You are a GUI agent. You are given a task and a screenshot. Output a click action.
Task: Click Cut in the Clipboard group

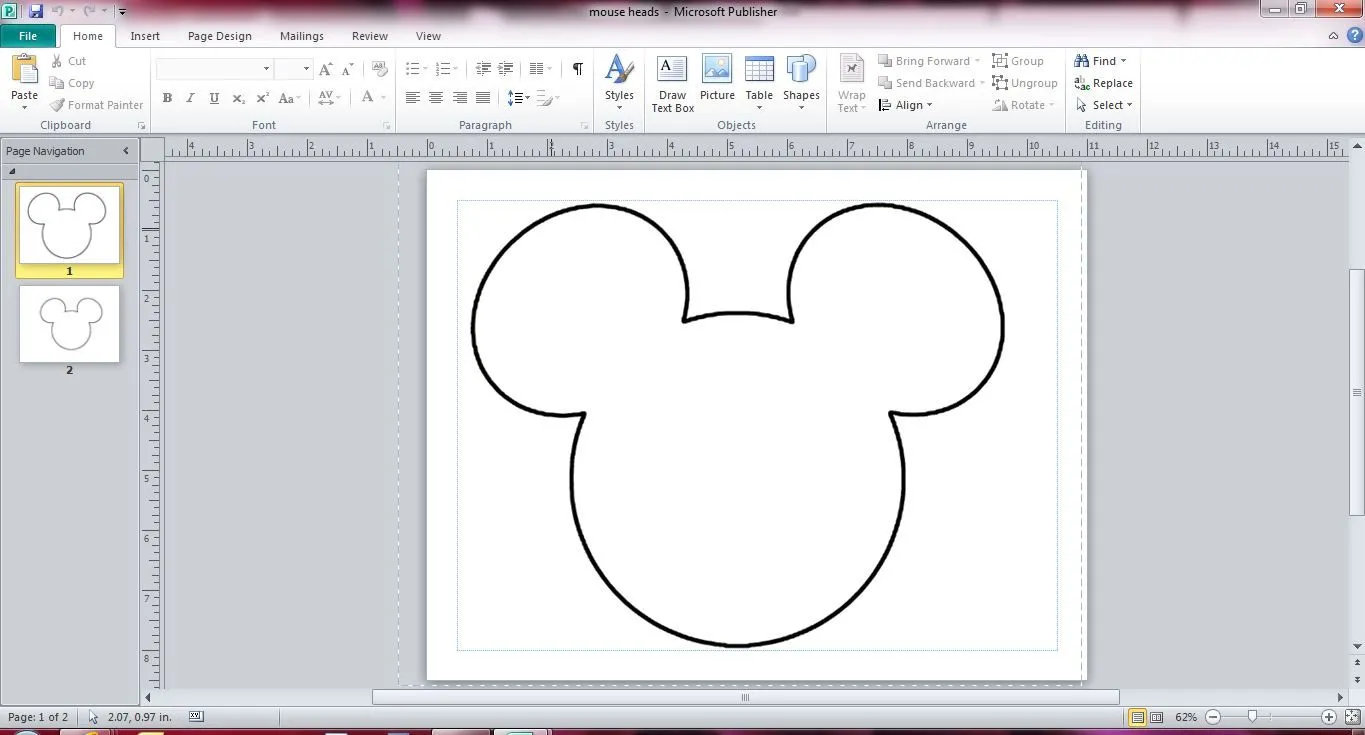click(x=68, y=61)
